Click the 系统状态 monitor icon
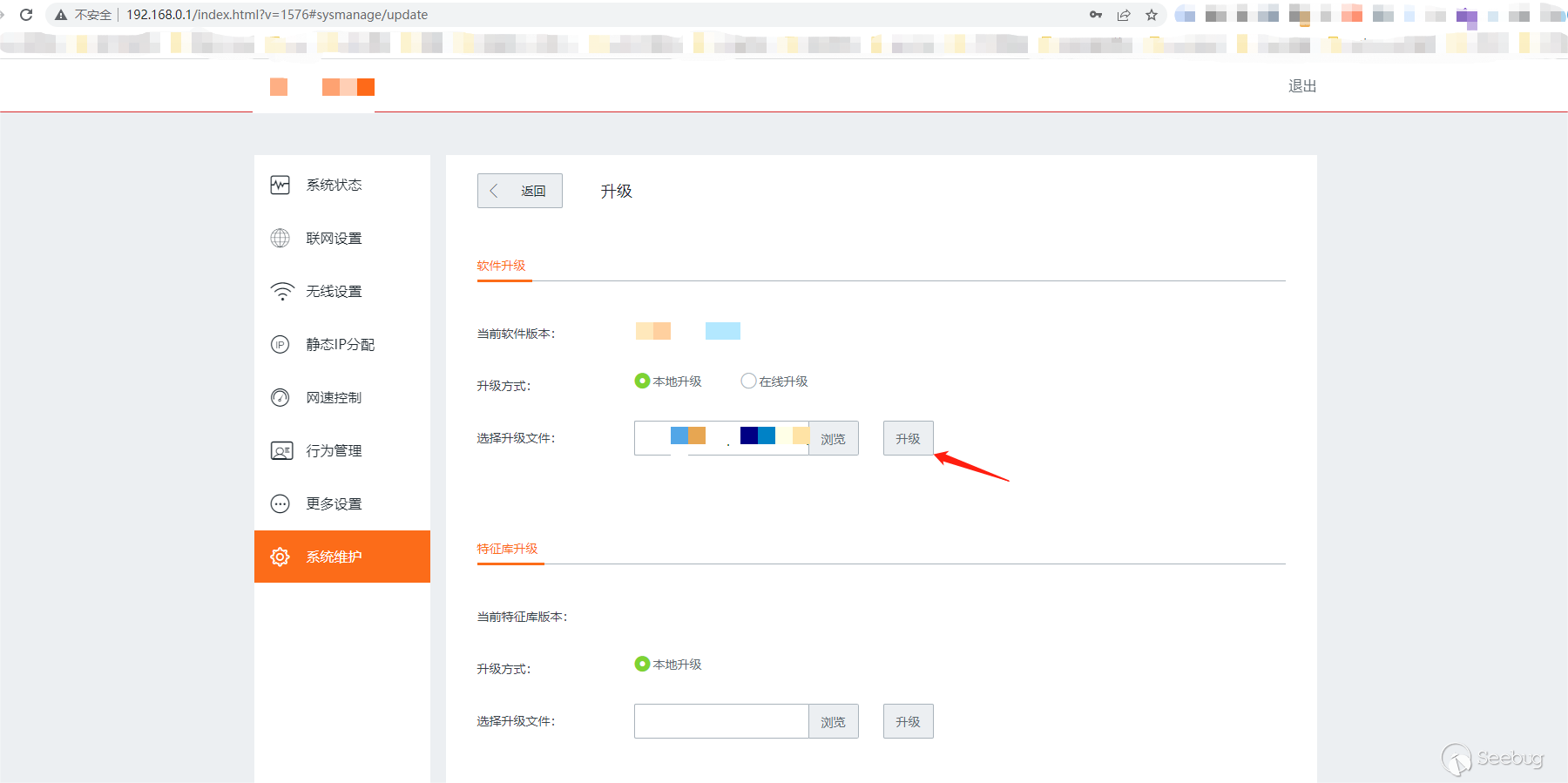Screen dimensions: 1568x783 [x=280, y=185]
